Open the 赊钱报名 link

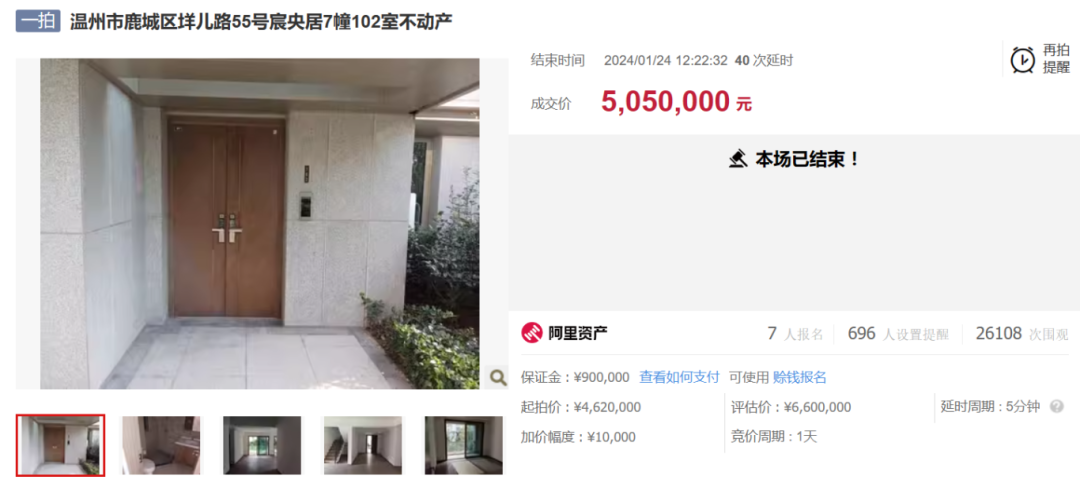pos(800,377)
